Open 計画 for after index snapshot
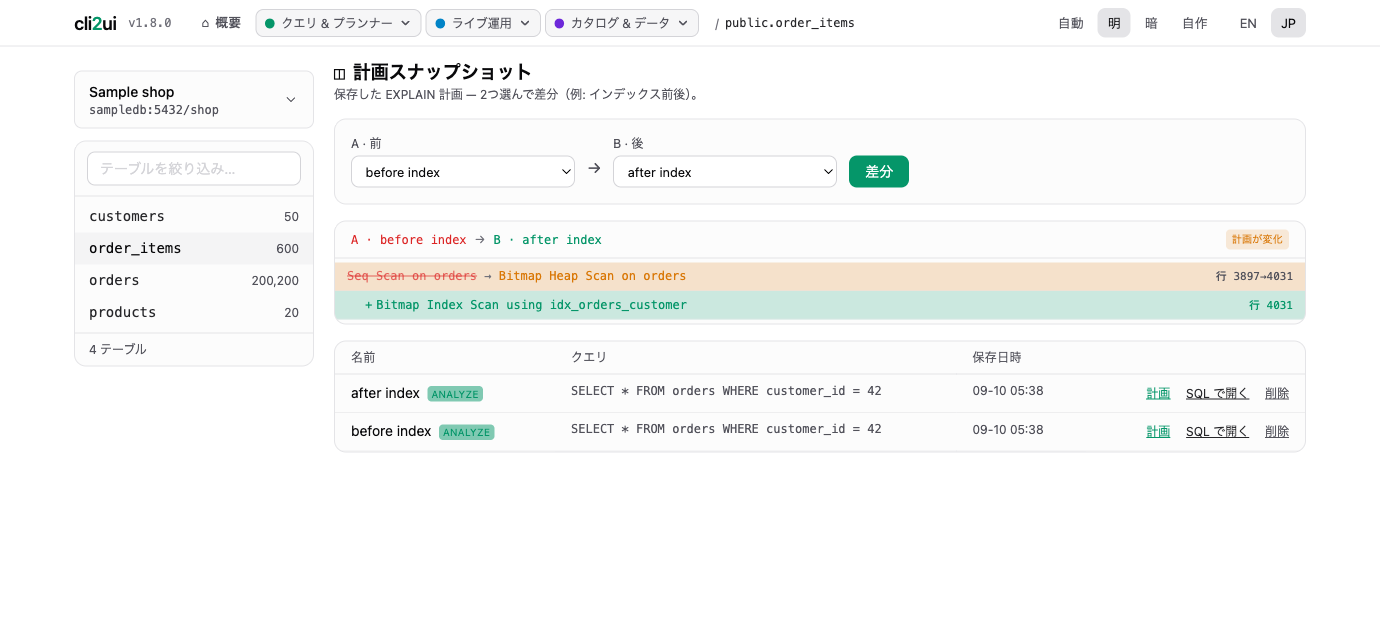Screen dimensions: 1380x640 pos(1158,393)
